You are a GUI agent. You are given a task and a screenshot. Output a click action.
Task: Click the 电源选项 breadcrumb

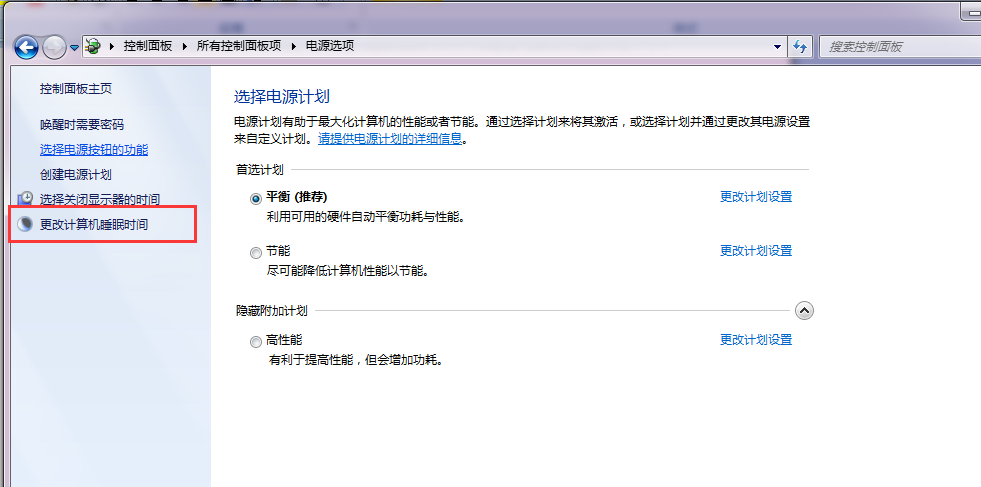tap(330, 46)
